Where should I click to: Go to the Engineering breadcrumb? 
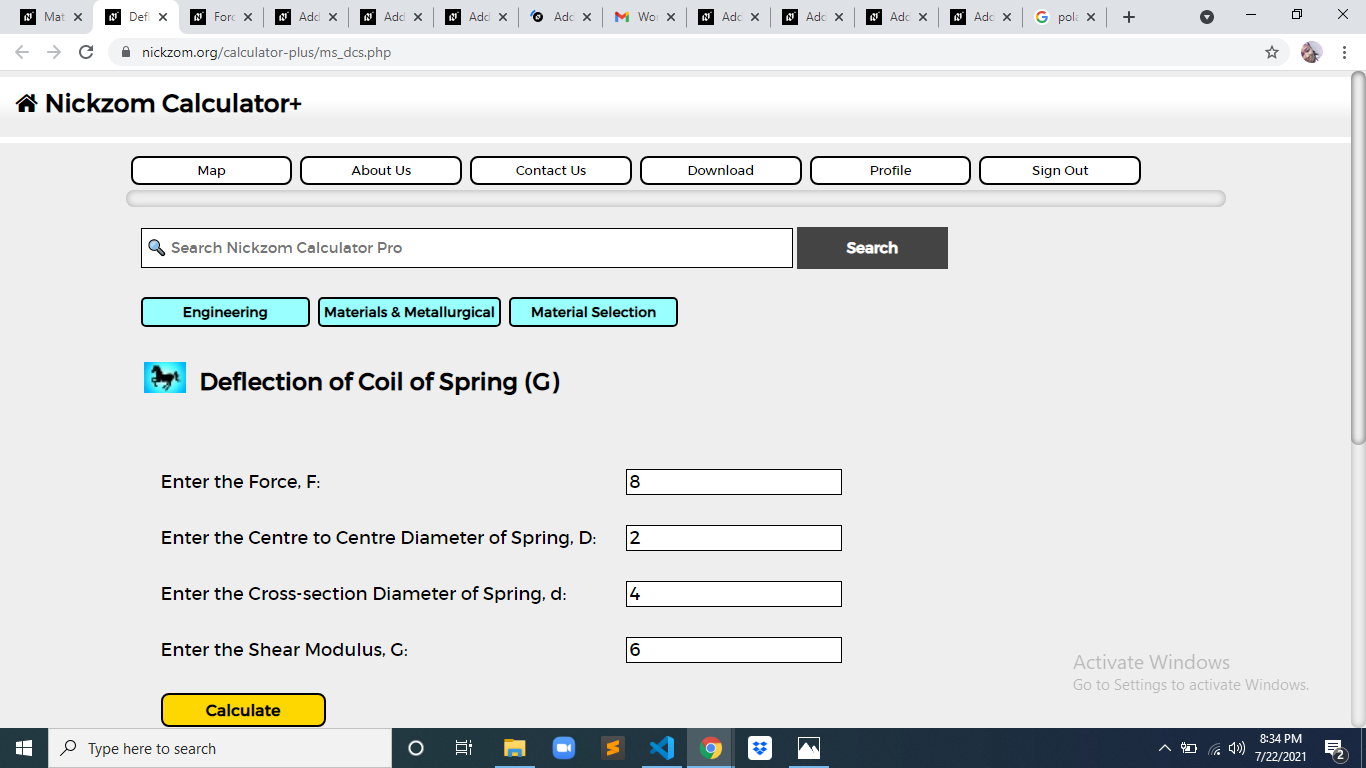tap(225, 312)
